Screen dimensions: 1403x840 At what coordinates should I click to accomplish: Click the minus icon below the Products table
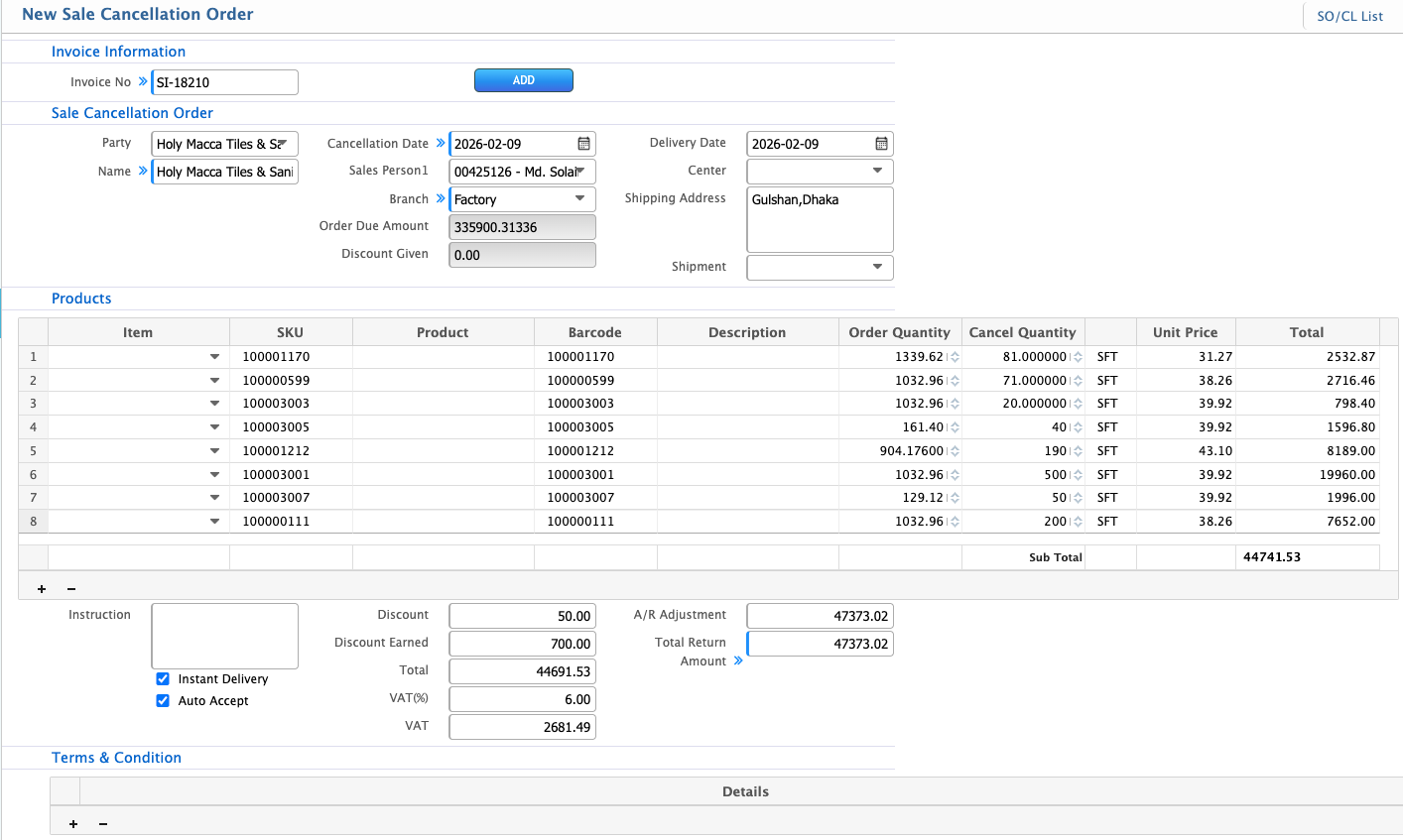71,589
